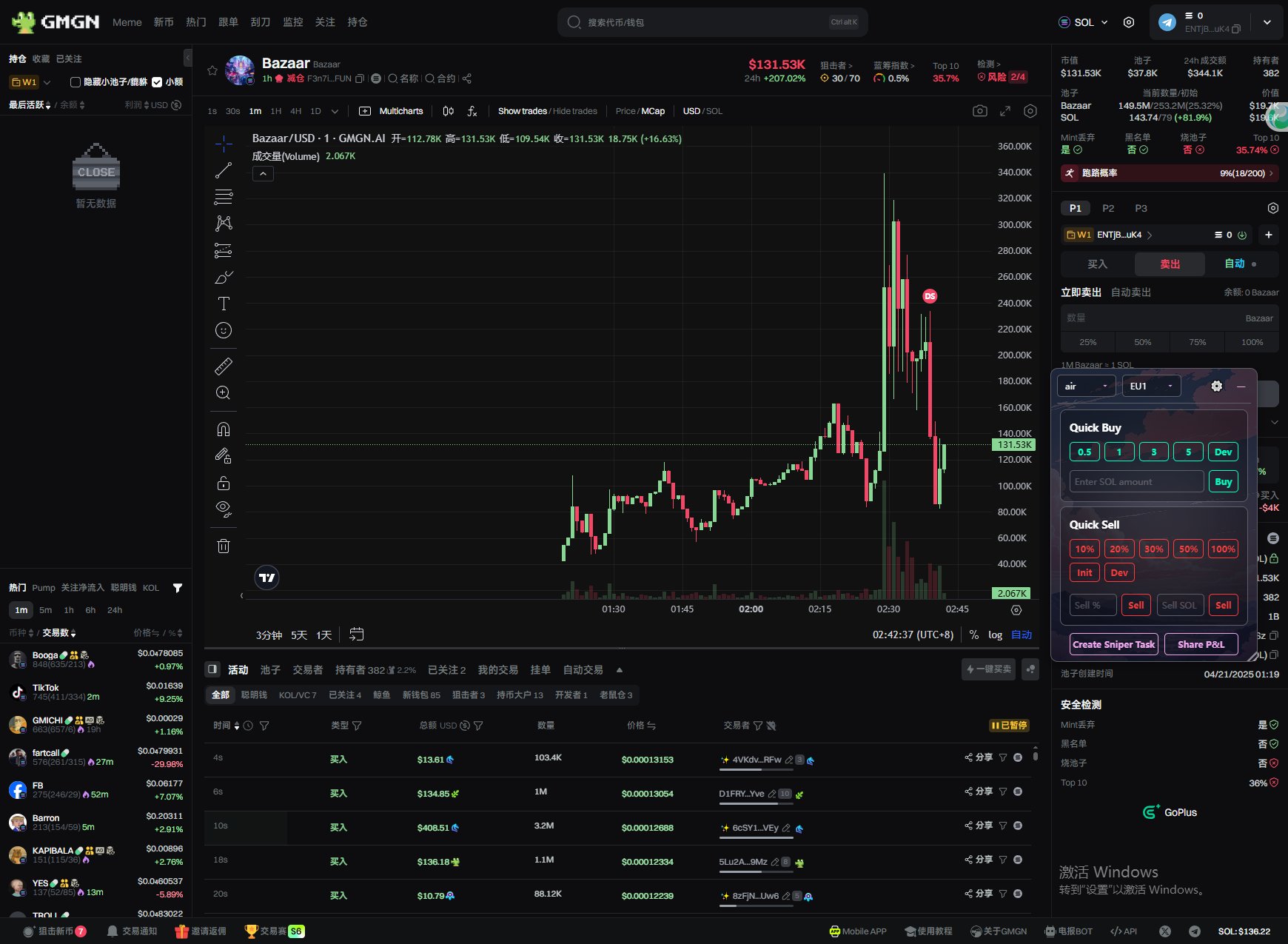
Task: Switch price denomination to SOL
Action: click(x=714, y=111)
